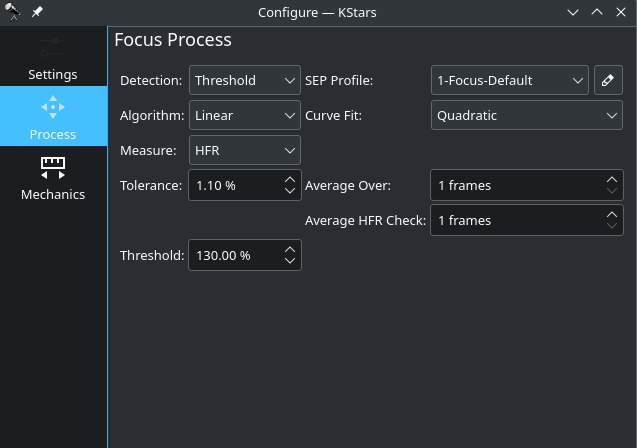Increase the Tolerance value
The image size is (637, 448).
[x=290, y=180]
